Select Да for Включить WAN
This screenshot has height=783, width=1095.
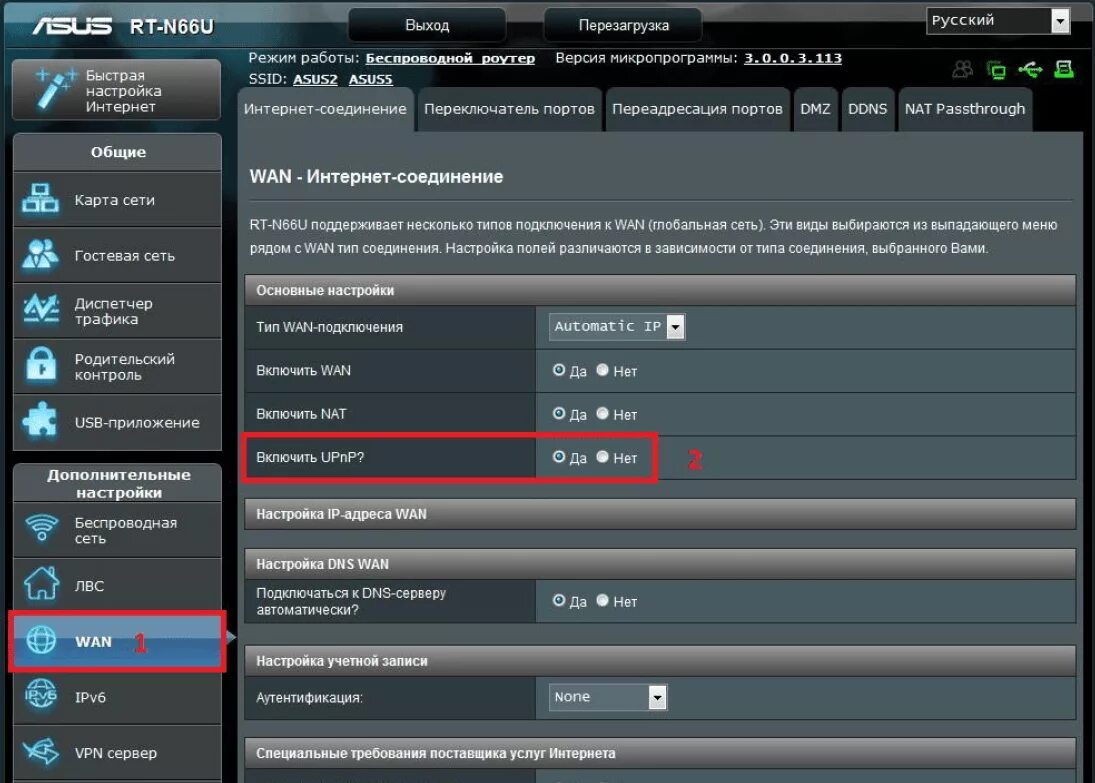click(559, 370)
